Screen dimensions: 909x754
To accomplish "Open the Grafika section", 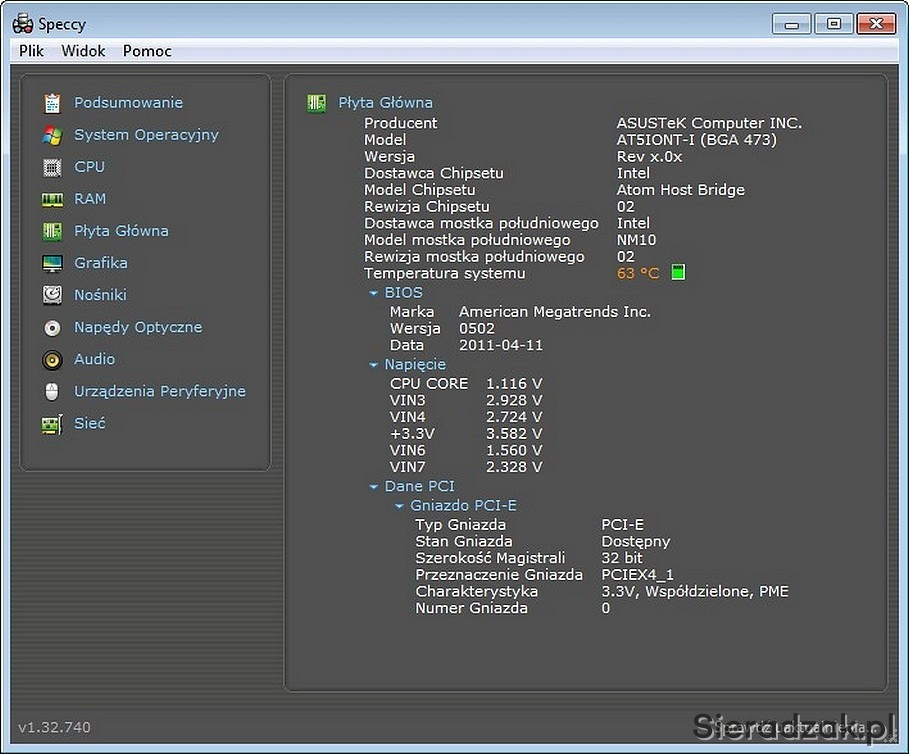I will click(101, 263).
